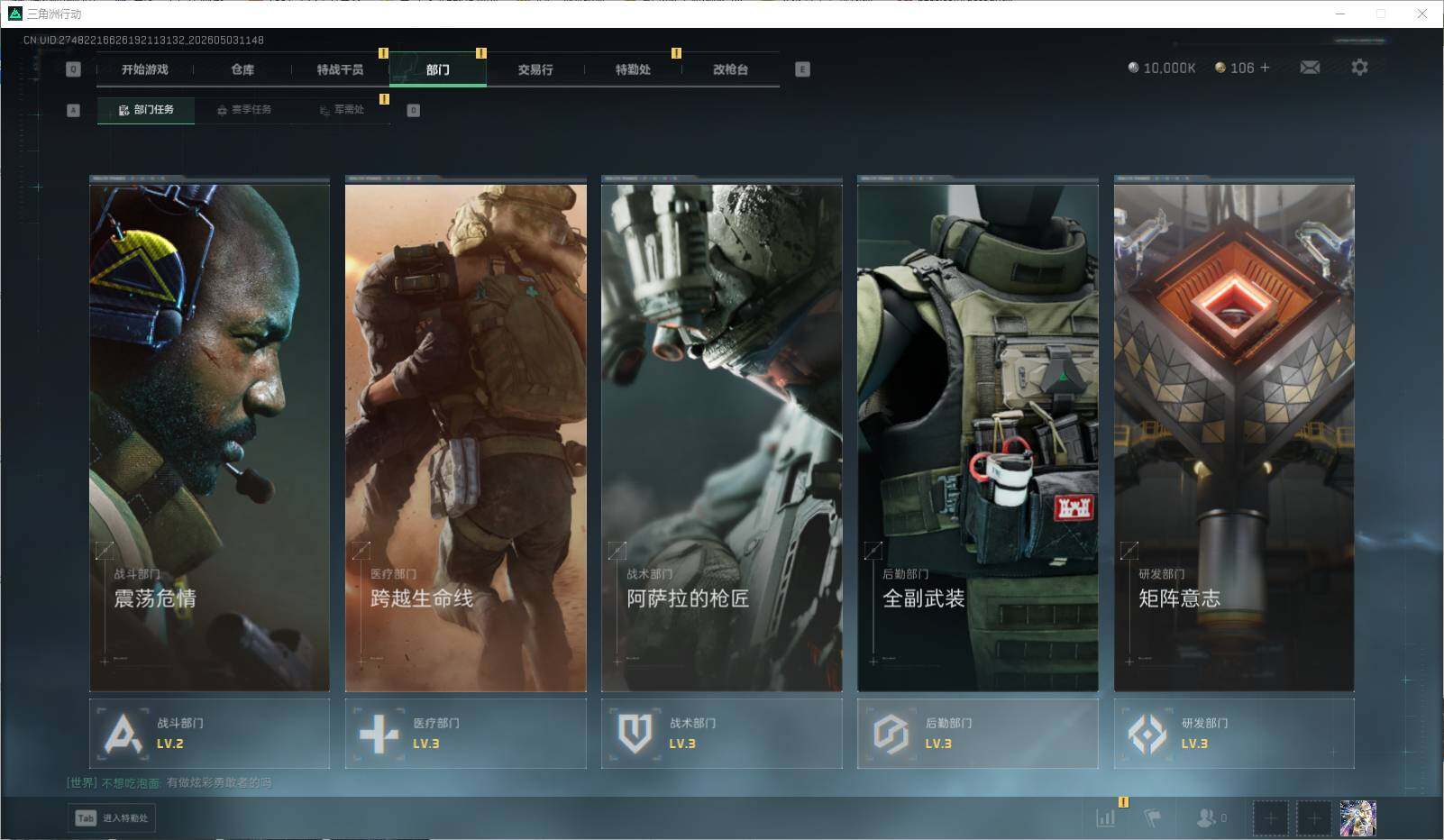Click the 10,000K currency balance
1444x840 pixels.
pyautogui.click(x=1162, y=68)
